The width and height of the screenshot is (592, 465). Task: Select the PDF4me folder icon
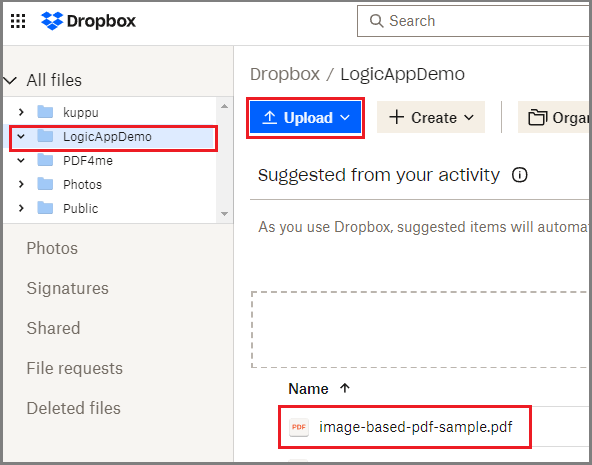pyautogui.click(x=45, y=160)
